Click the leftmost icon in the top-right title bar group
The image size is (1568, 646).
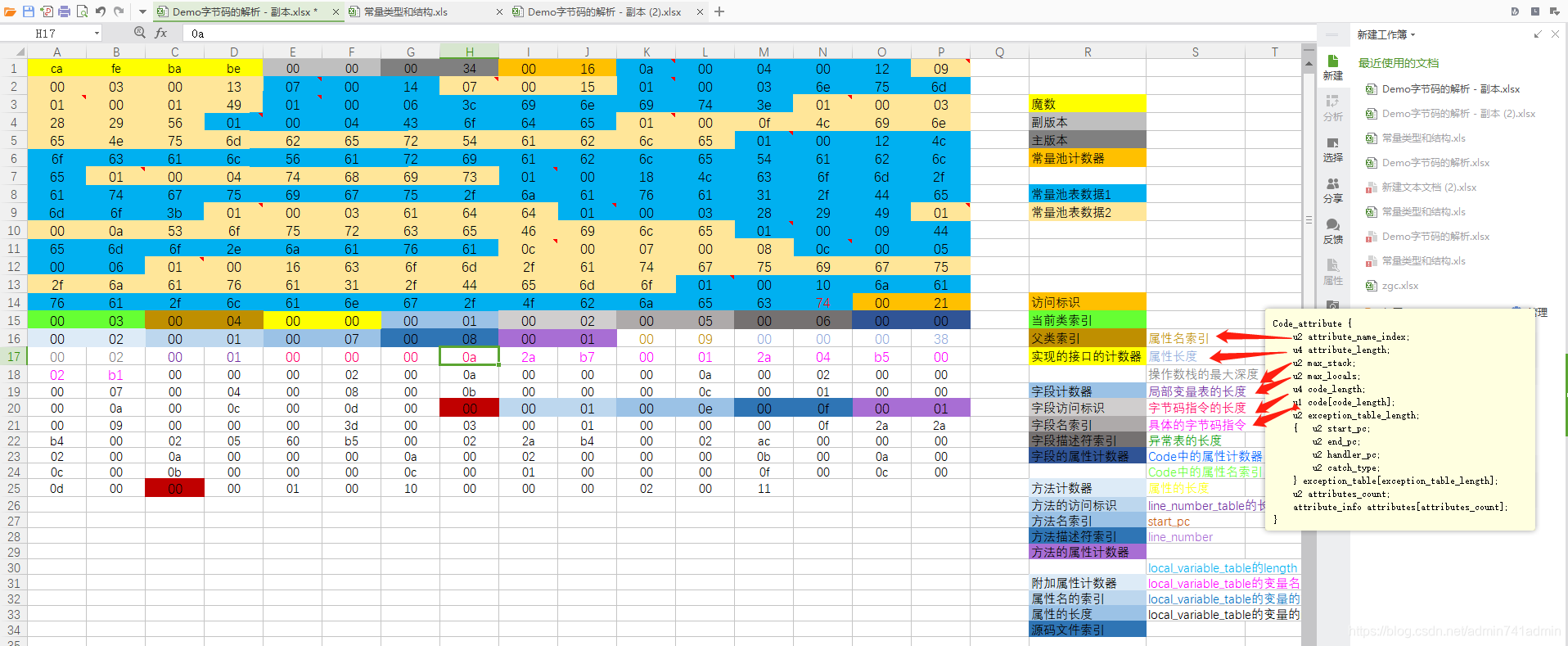pyautogui.click(x=1515, y=11)
